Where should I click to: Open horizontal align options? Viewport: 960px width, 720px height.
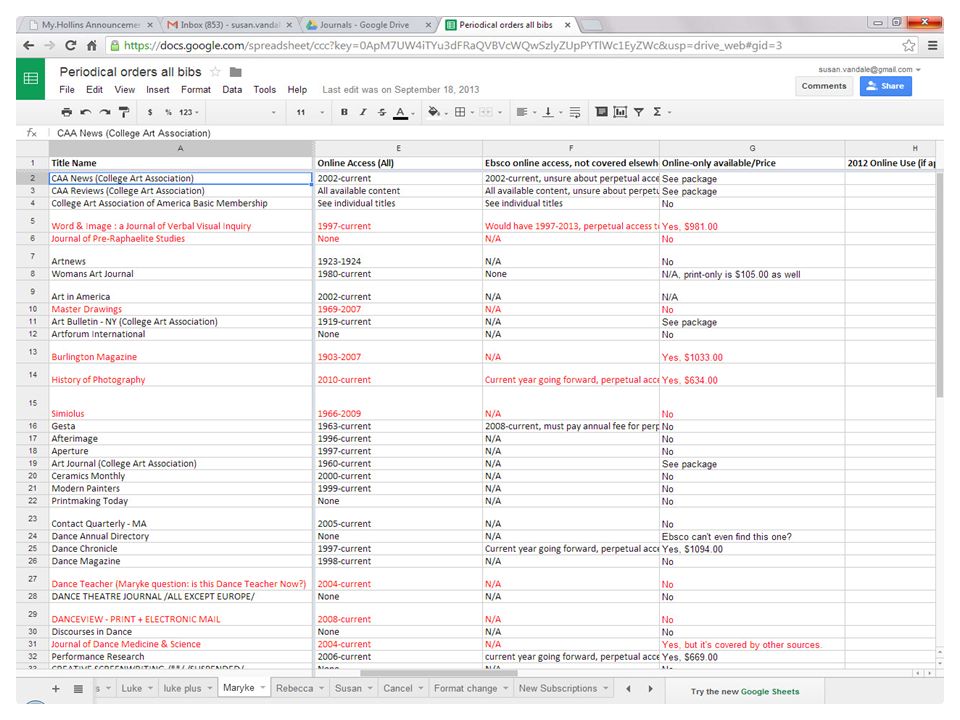coord(526,112)
